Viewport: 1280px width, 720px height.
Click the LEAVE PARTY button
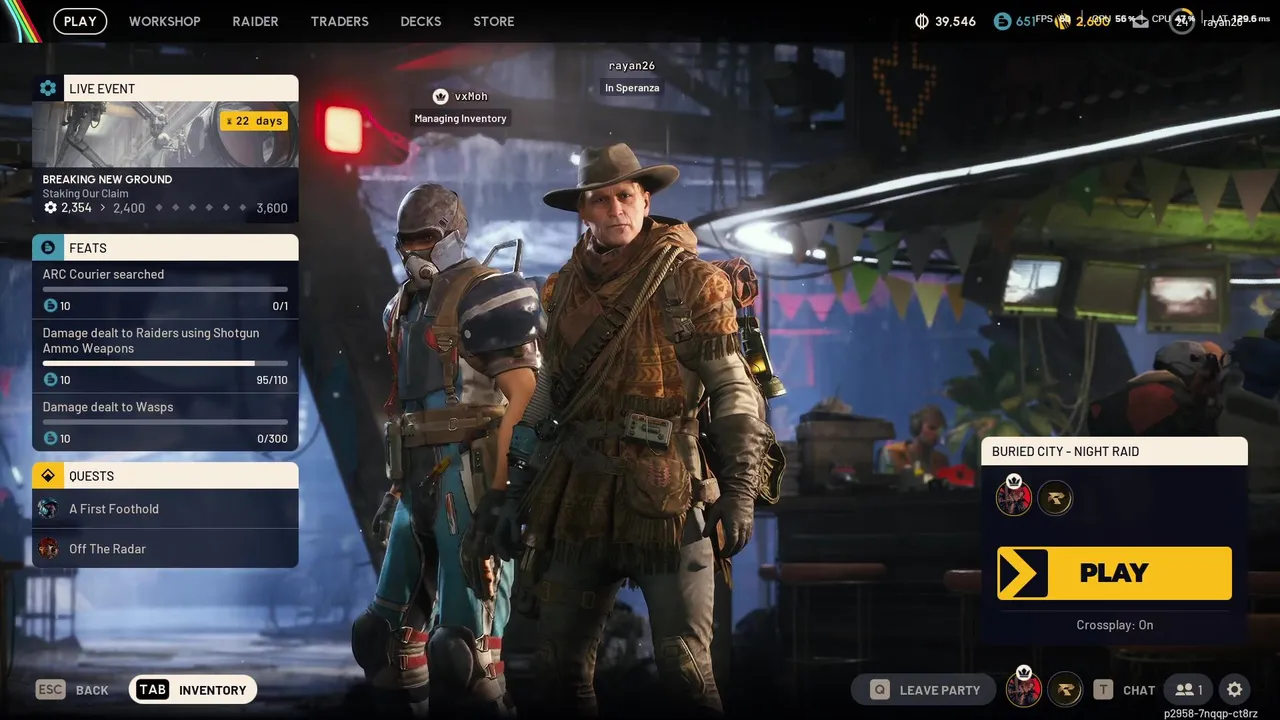pos(924,690)
